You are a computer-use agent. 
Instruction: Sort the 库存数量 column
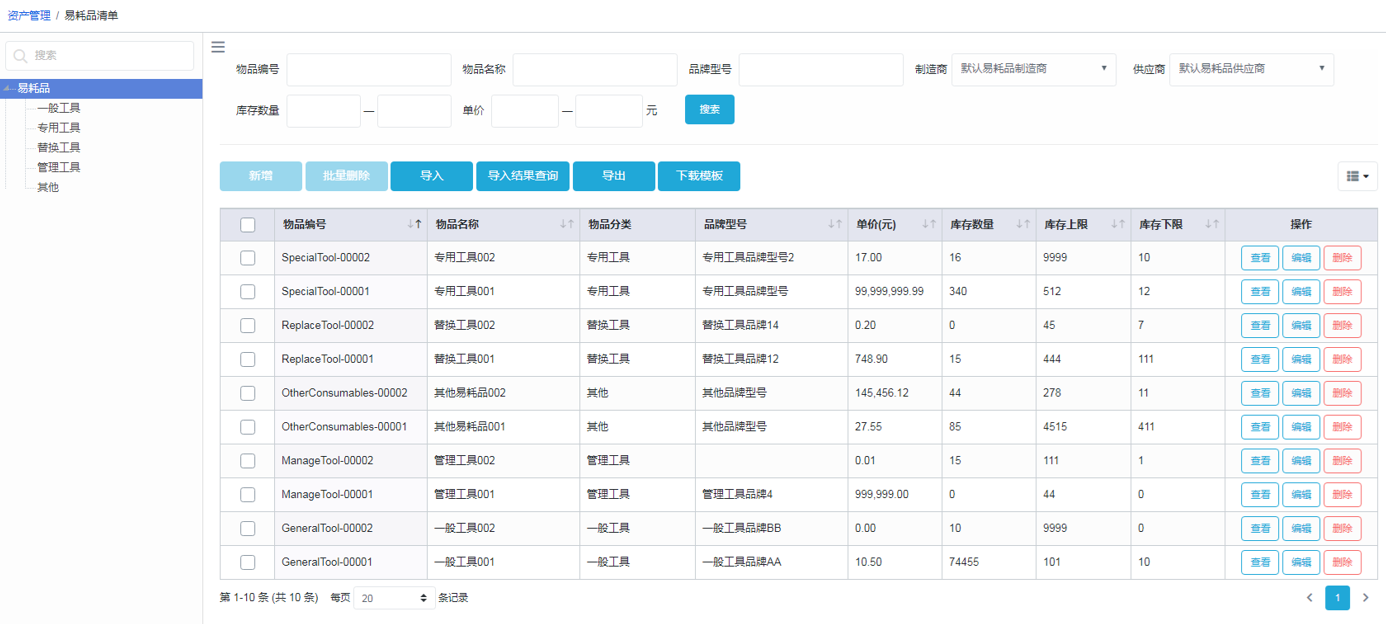click(x=1025, y=224)
